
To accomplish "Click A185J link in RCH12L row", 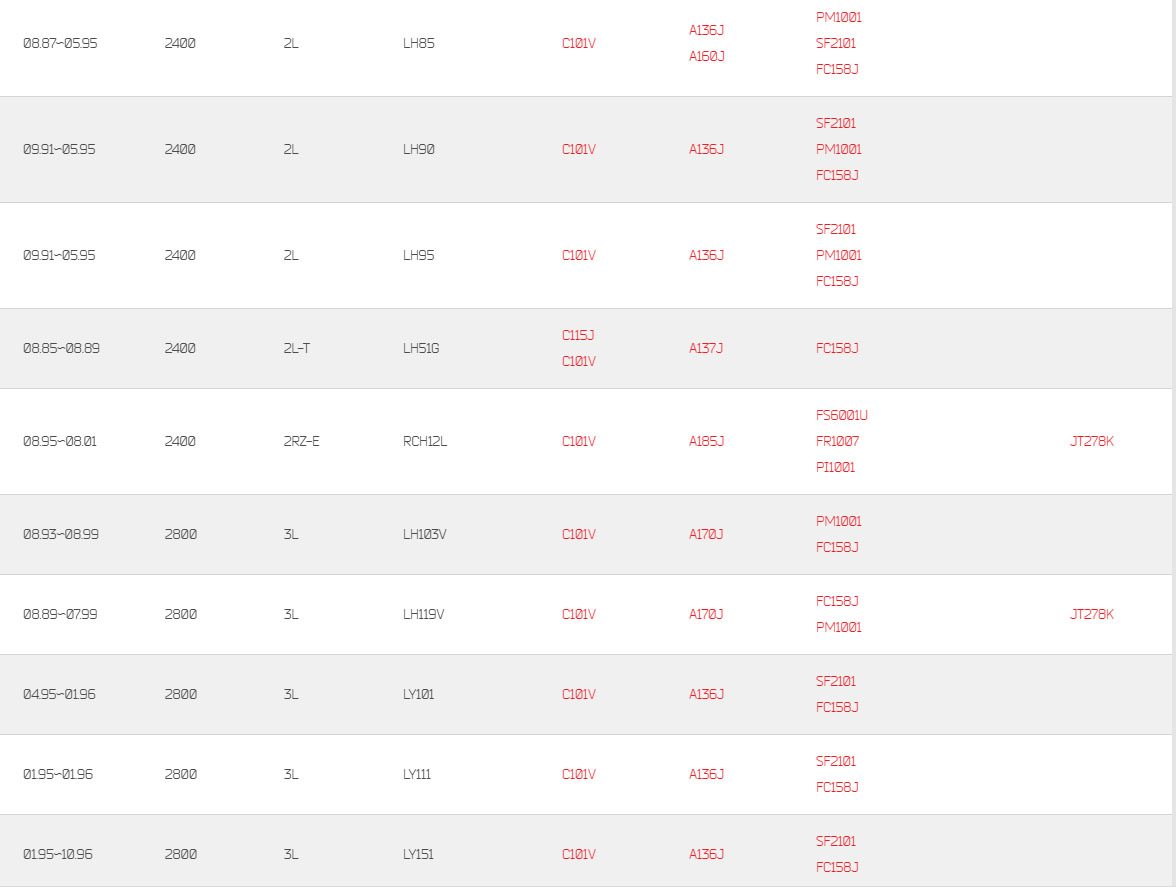I will tap(706, 442).
